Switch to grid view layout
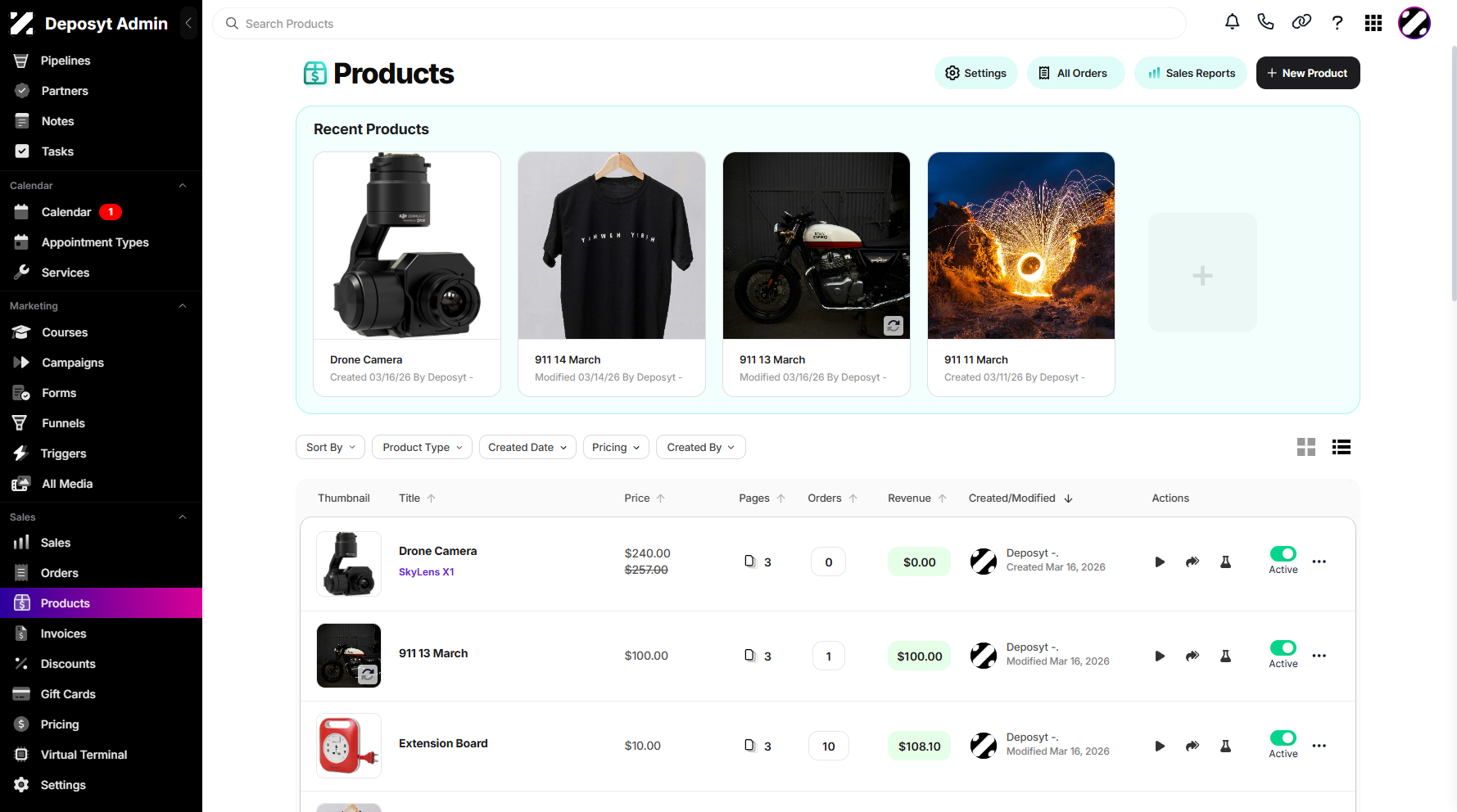This screenshot has height=812, width=1457. 1306,447
